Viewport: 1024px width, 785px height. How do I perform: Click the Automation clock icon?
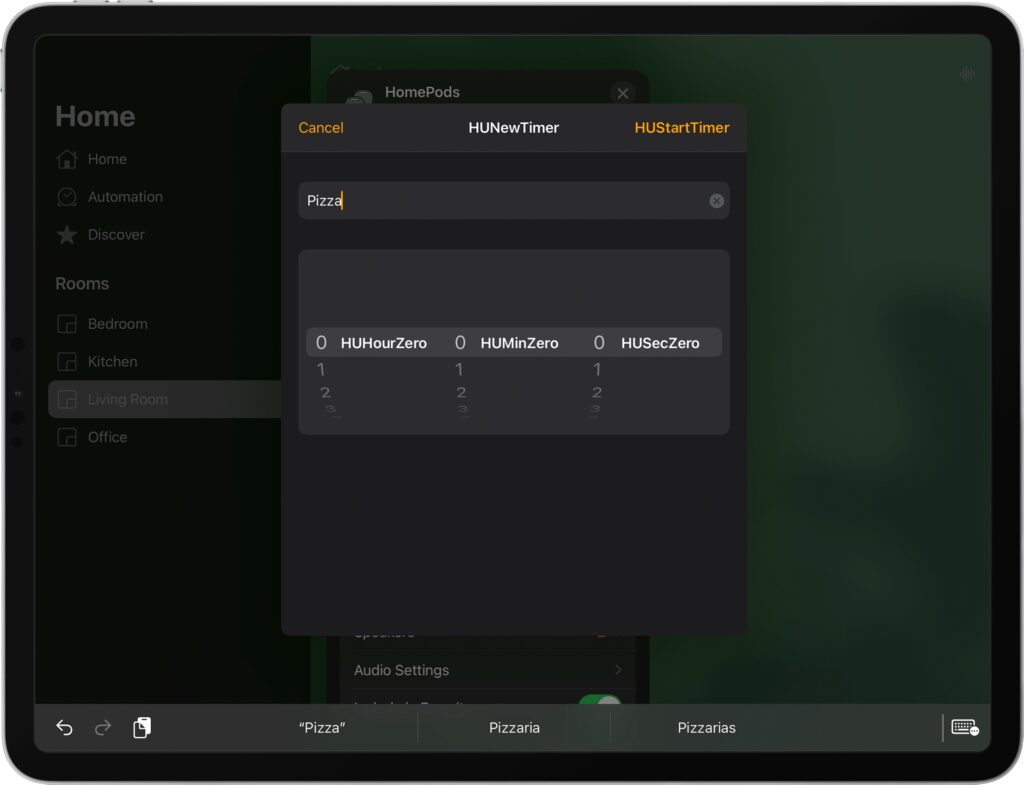pos(67,197)
